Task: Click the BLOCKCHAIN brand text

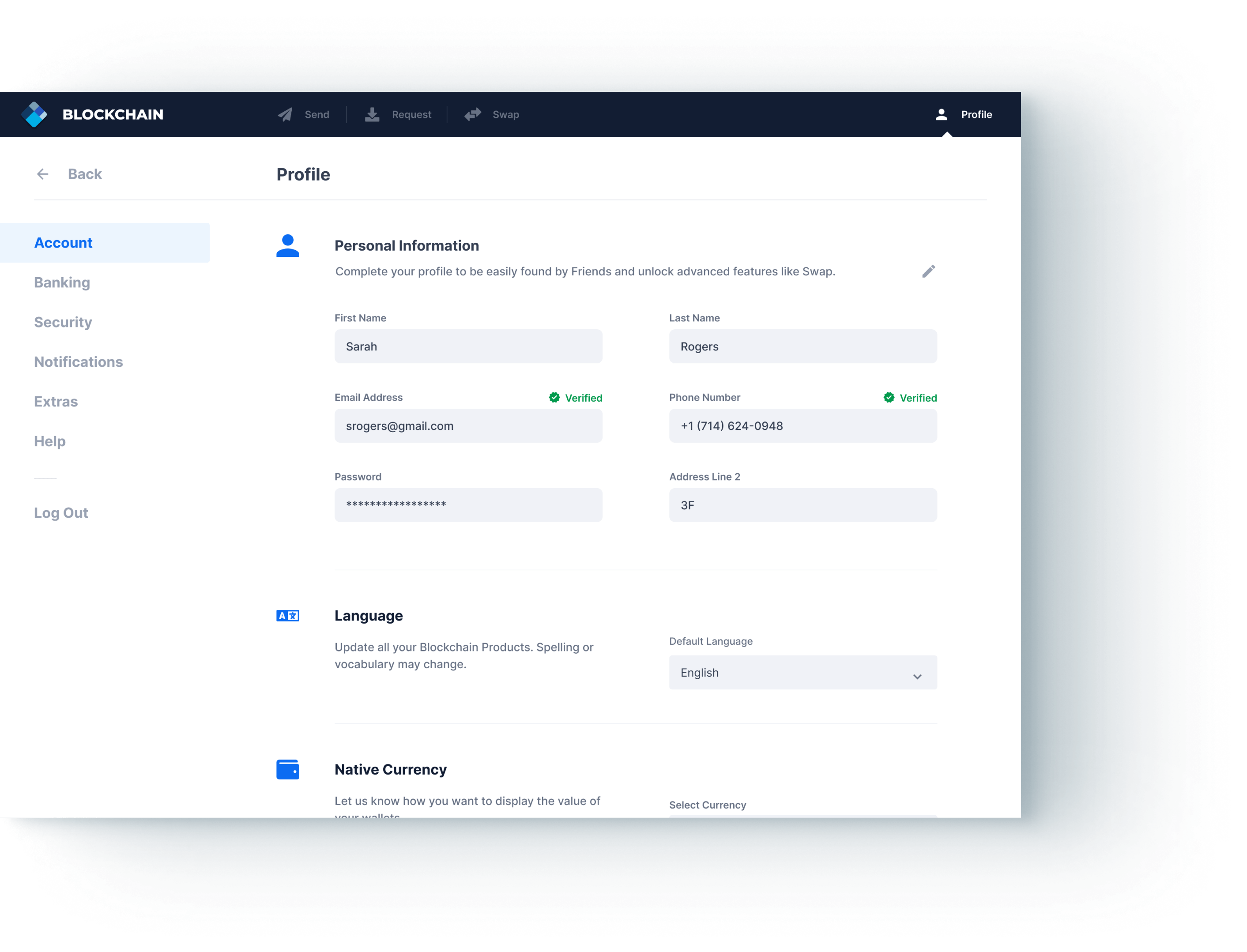Action: 113,114
